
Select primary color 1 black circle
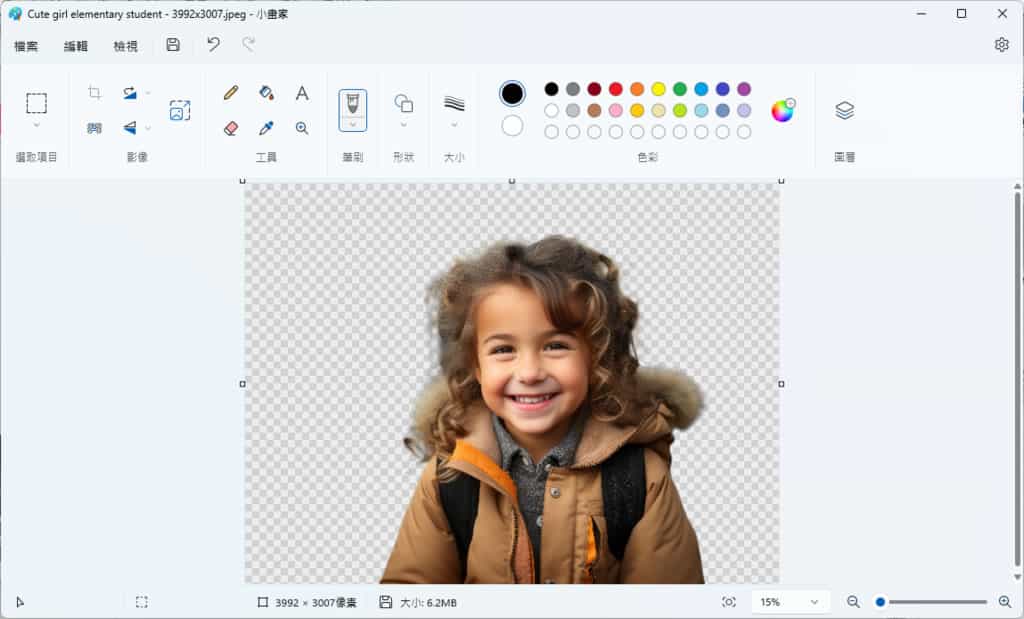pyautogui.click(x=512, y=93)
